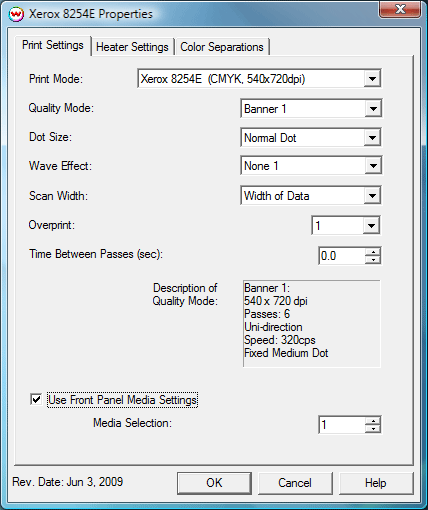
Task: Open the Heater Settings tab
Action: point(132,47)
